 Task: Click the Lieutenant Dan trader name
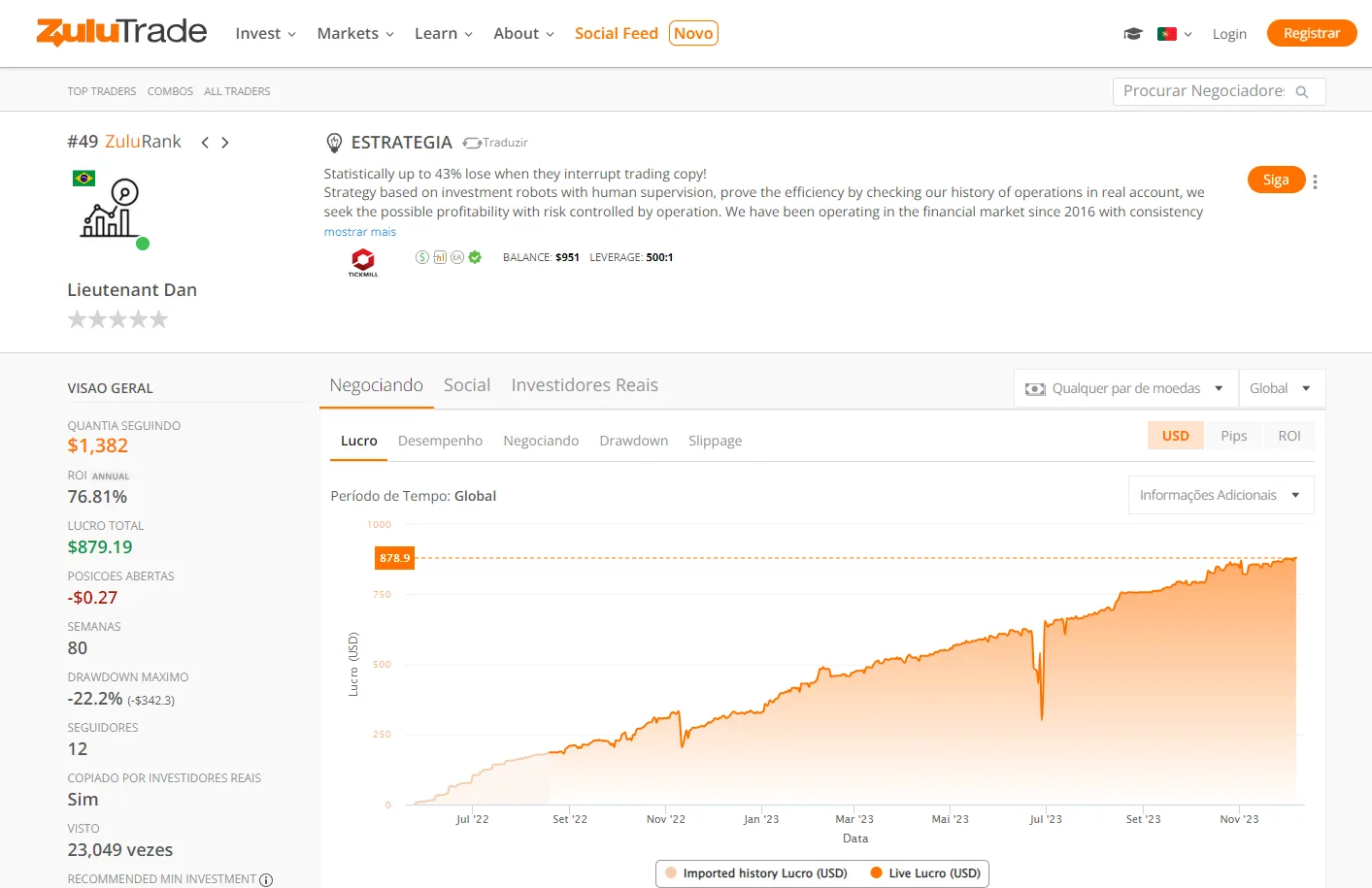tap(132, 290)
